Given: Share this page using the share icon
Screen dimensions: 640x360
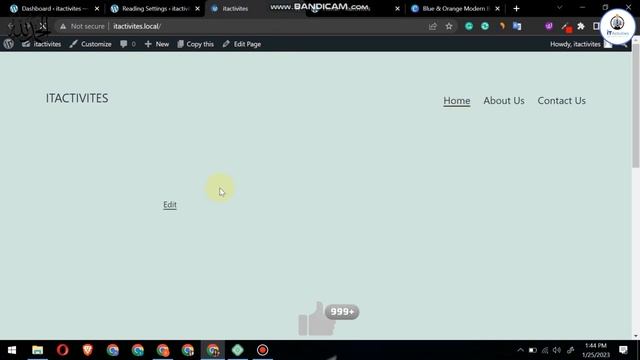Looking at the screenshot, I should [433, 26].
